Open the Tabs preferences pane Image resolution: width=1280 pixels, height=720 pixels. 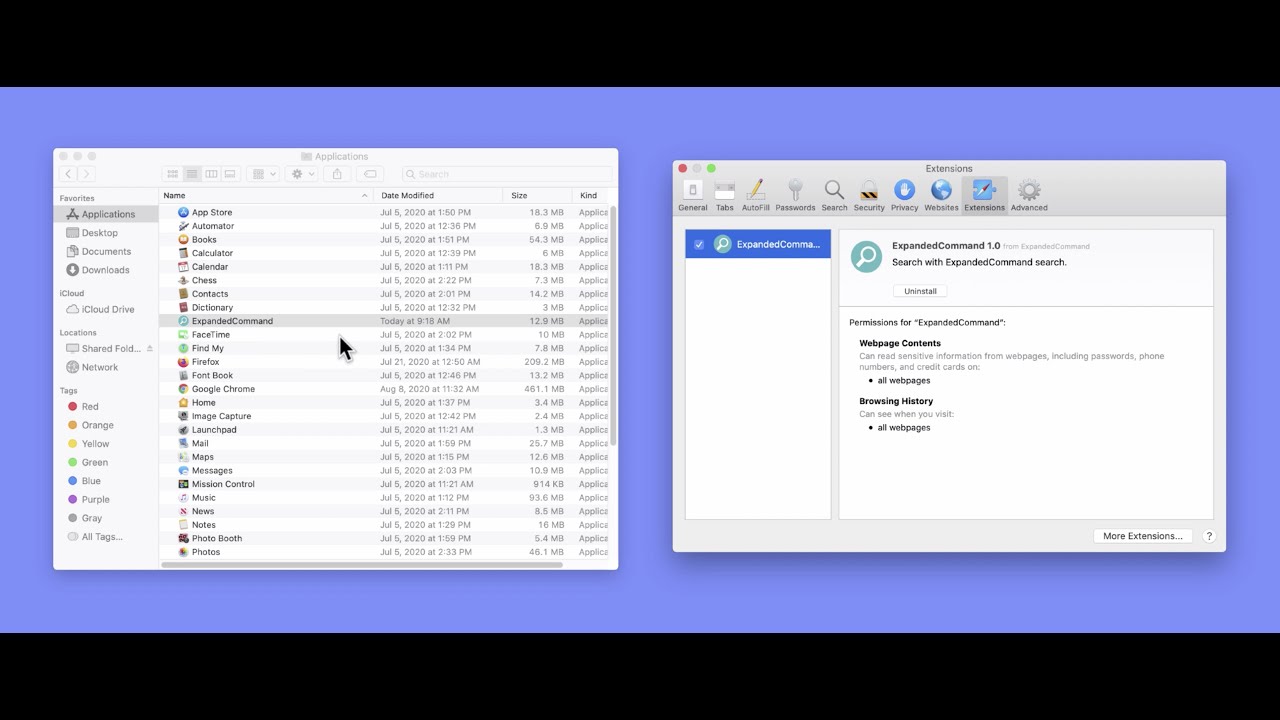pos(725,196)
